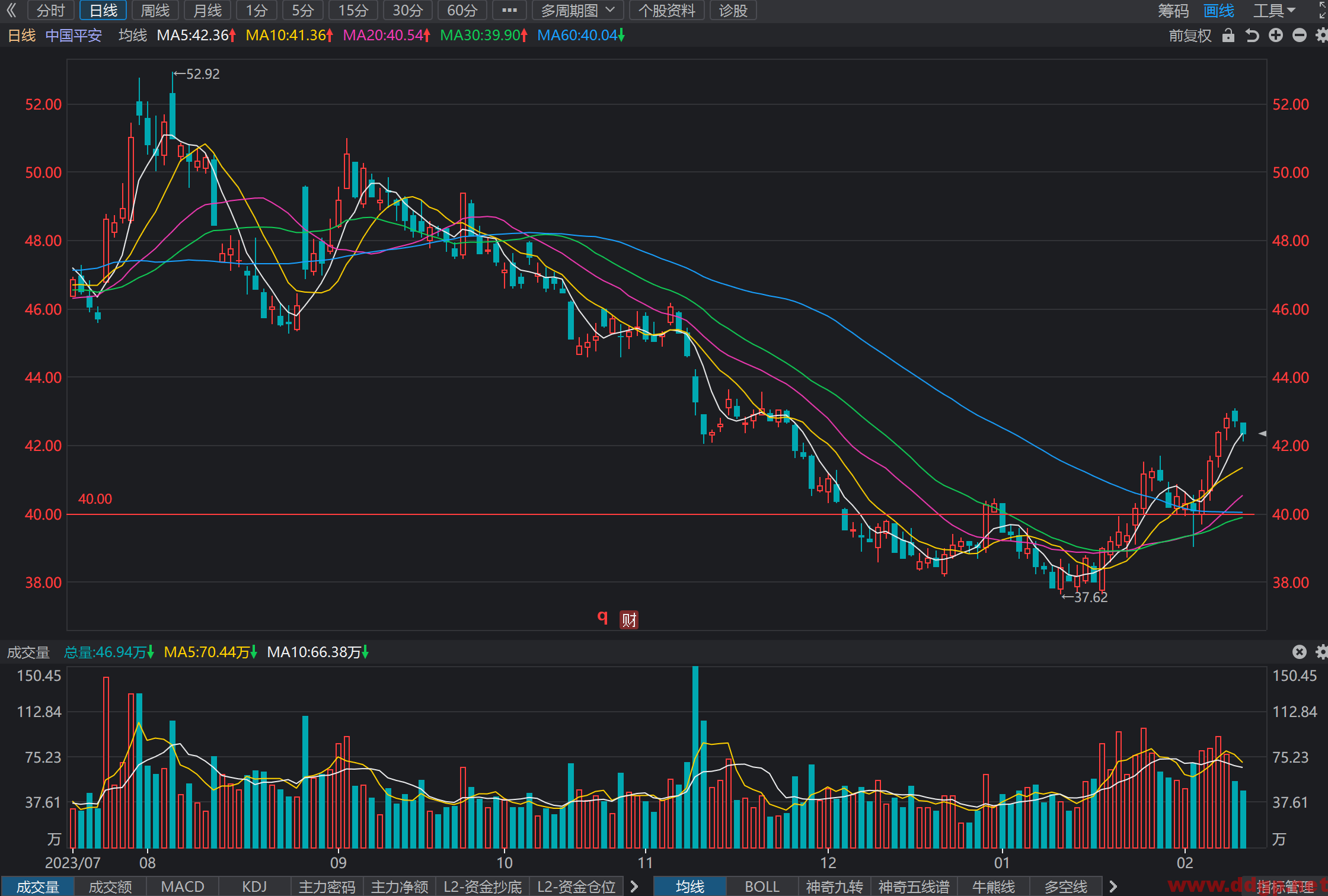Click the 成交量 panel title label

[28, 652]
